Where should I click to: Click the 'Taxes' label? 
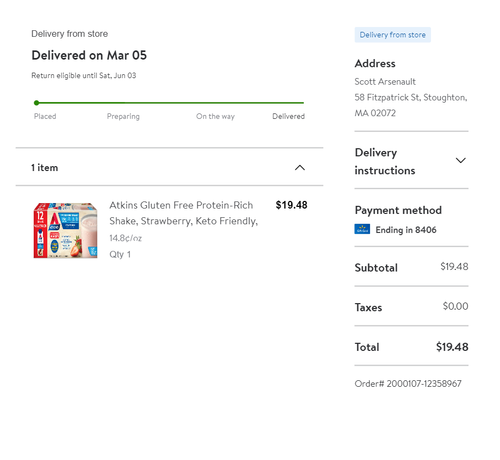pyautogui.click(x=368, y=307)
